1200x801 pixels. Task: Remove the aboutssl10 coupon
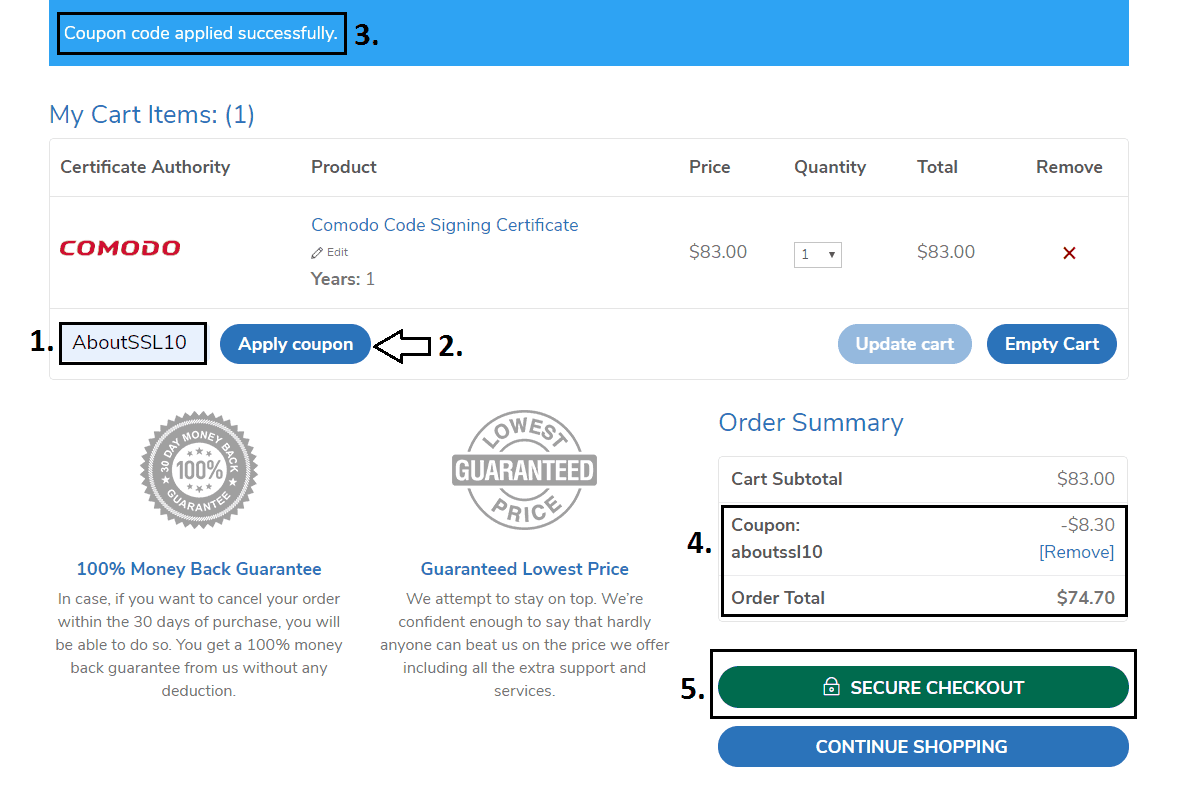coord(1077,552)
